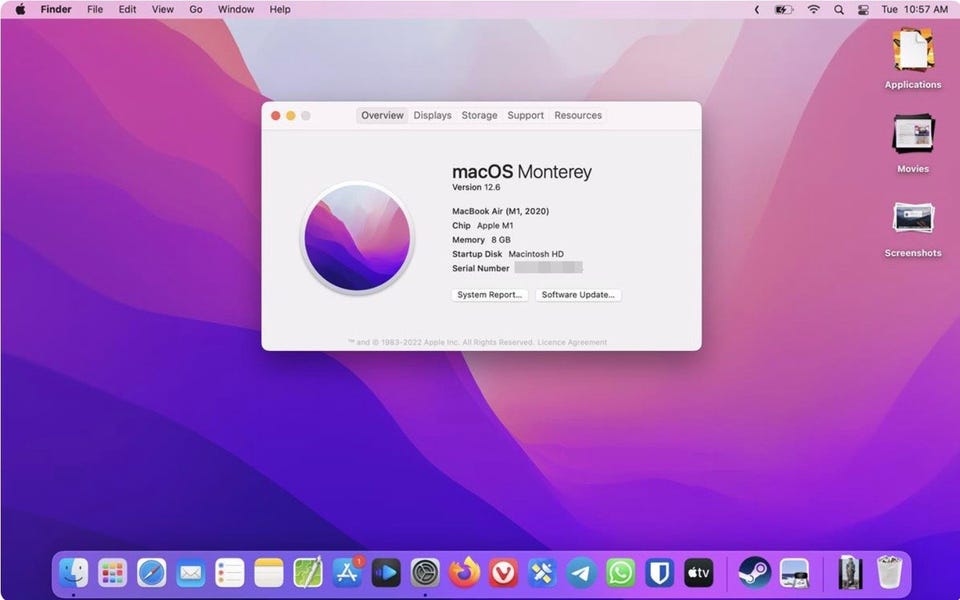Open Safari from the Dock

click(152, 573)
